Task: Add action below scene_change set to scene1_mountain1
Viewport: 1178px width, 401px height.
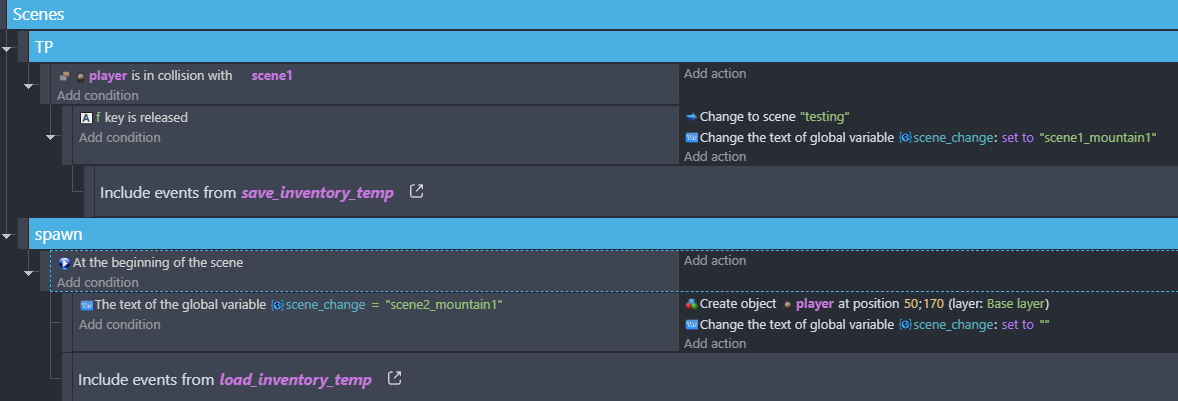Action: (x=714, y=156)
